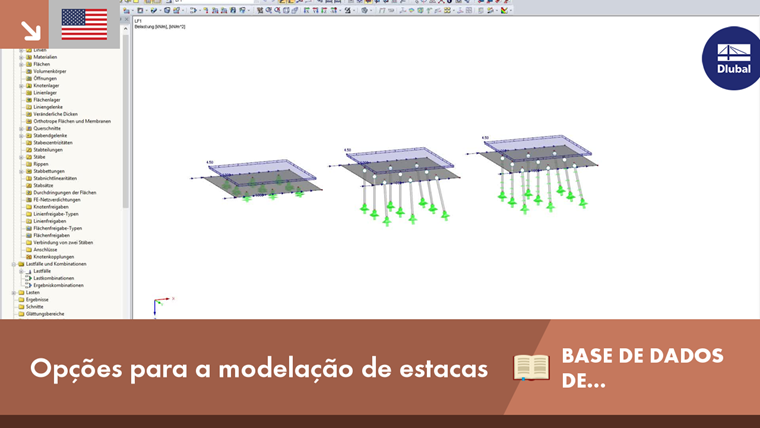Click the Knotenkopplungen folder icon
Screen dimensions: 760x428
29,256
